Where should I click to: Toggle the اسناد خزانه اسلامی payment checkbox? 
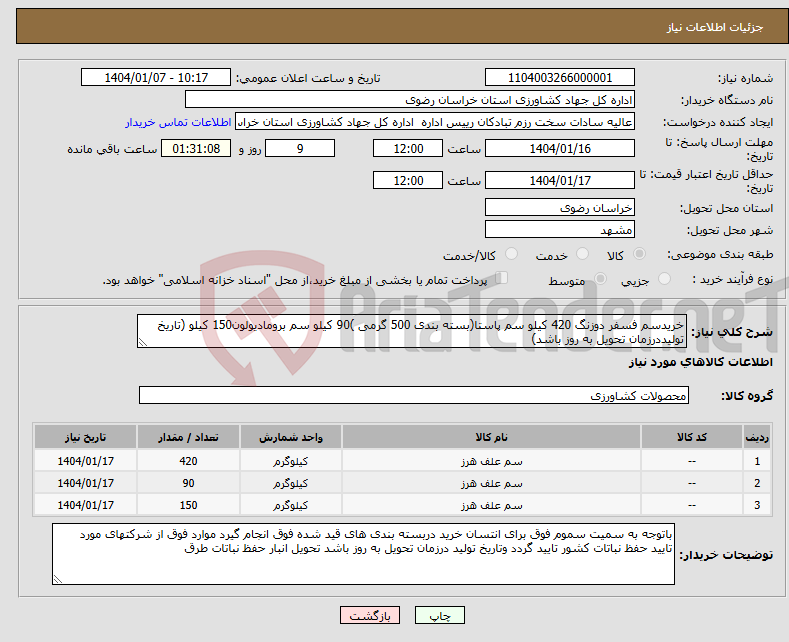(x=501, y=278)
